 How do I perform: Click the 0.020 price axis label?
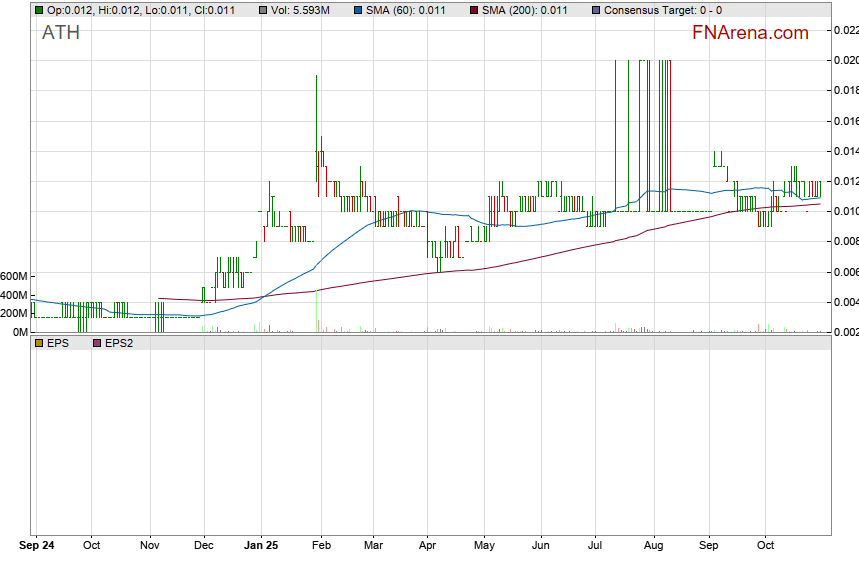click(x=845, y=60)
